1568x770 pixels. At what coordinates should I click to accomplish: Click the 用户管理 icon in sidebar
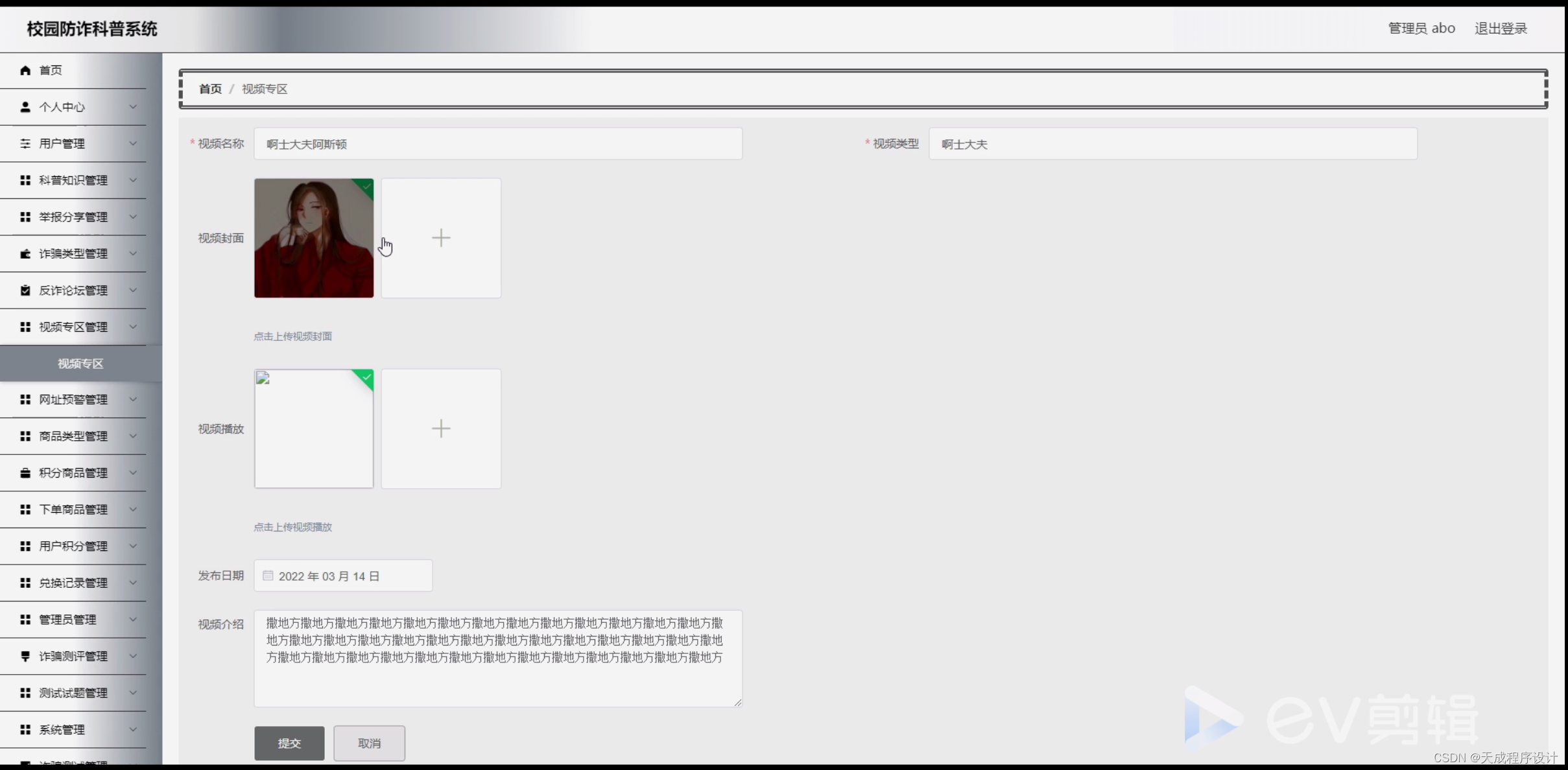25,143
